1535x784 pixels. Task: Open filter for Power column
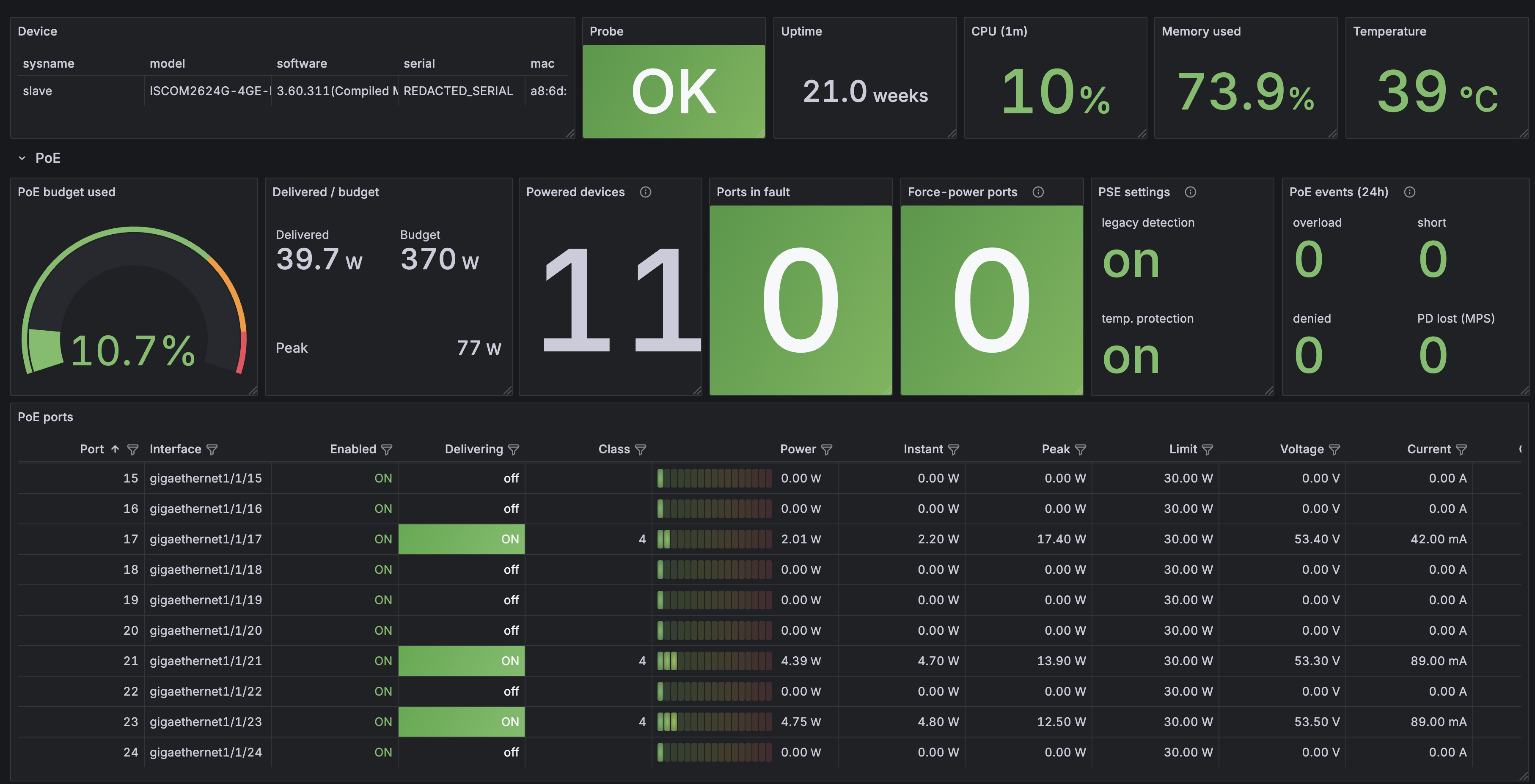[x=826, y=449]
